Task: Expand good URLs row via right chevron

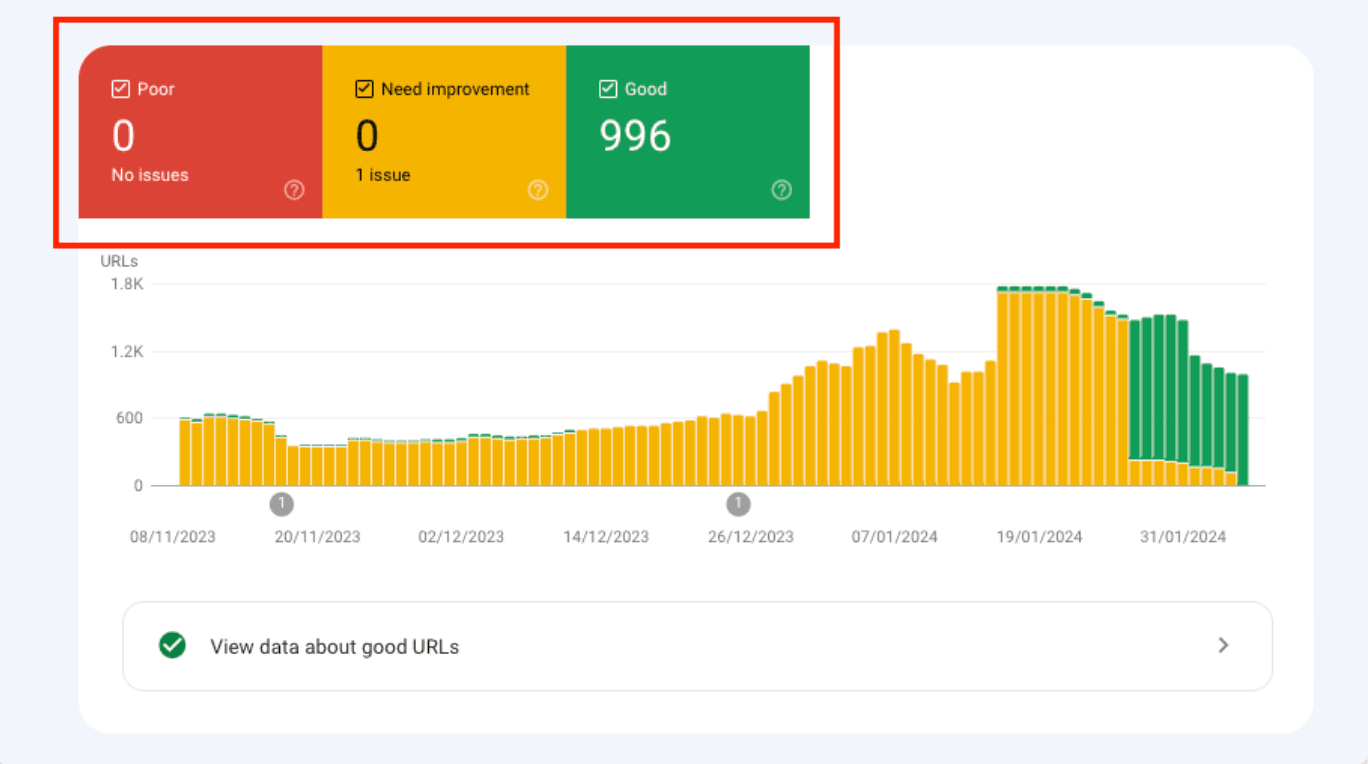Action: tap(1222, 646)
